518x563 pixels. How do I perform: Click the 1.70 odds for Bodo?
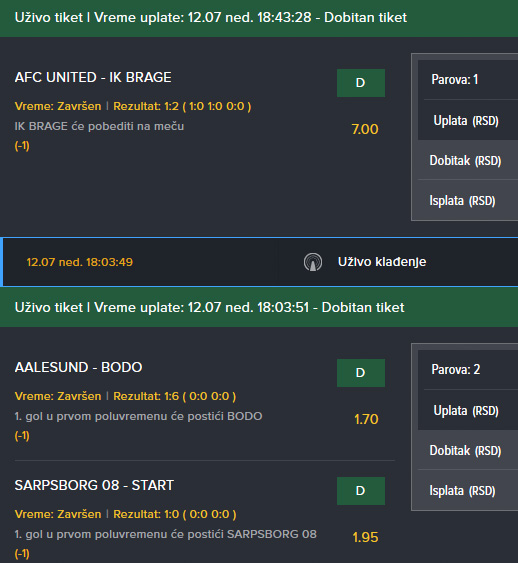[366, 419]
